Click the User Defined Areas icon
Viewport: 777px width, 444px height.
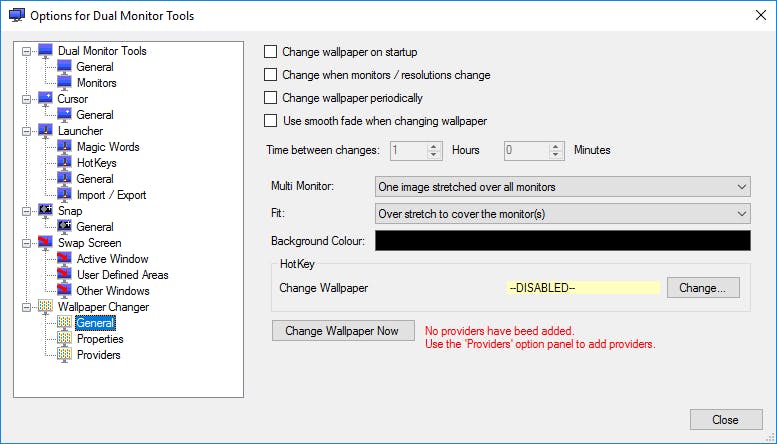[65, 275]
